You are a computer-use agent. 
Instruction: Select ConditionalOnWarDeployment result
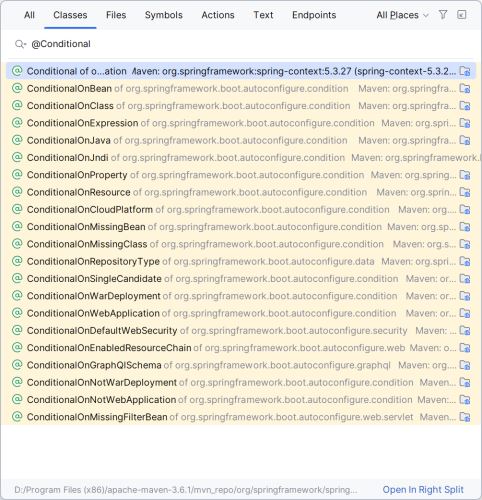(241, 296)
